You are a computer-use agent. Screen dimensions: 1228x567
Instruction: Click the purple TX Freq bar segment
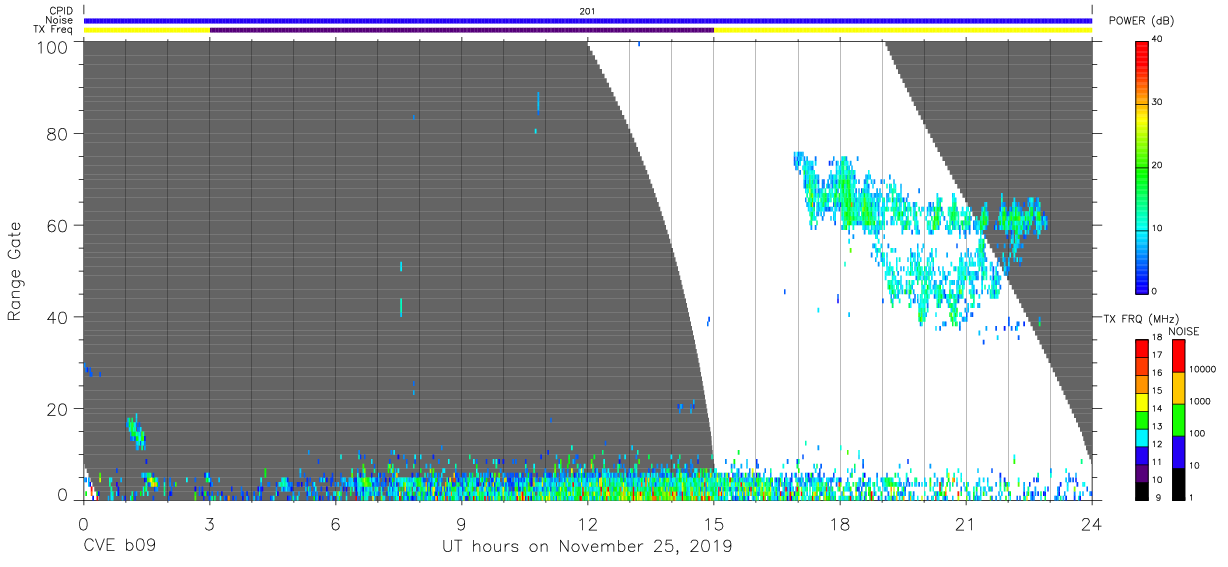pyautogui.click(x=461, y=30)
